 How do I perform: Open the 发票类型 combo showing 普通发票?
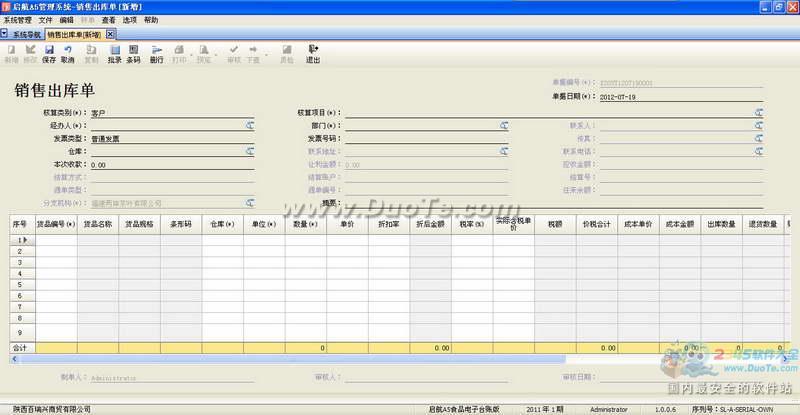coord(172,138)
